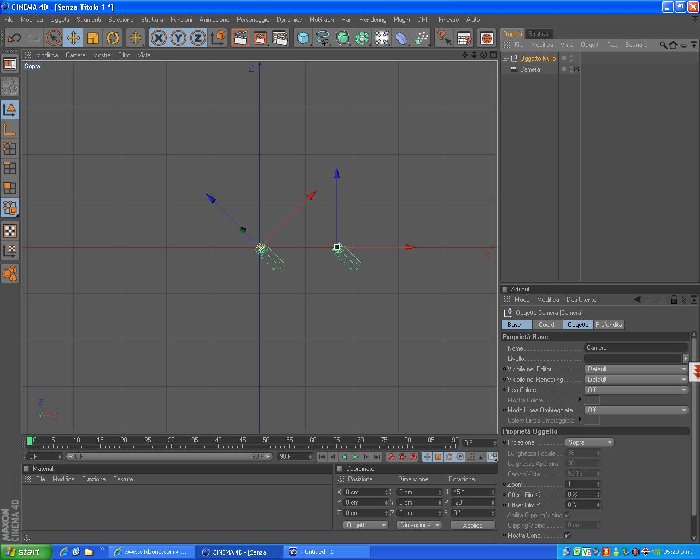Open the Rendering menu
This screenshot has height=560, width=700.
[372, 20]
